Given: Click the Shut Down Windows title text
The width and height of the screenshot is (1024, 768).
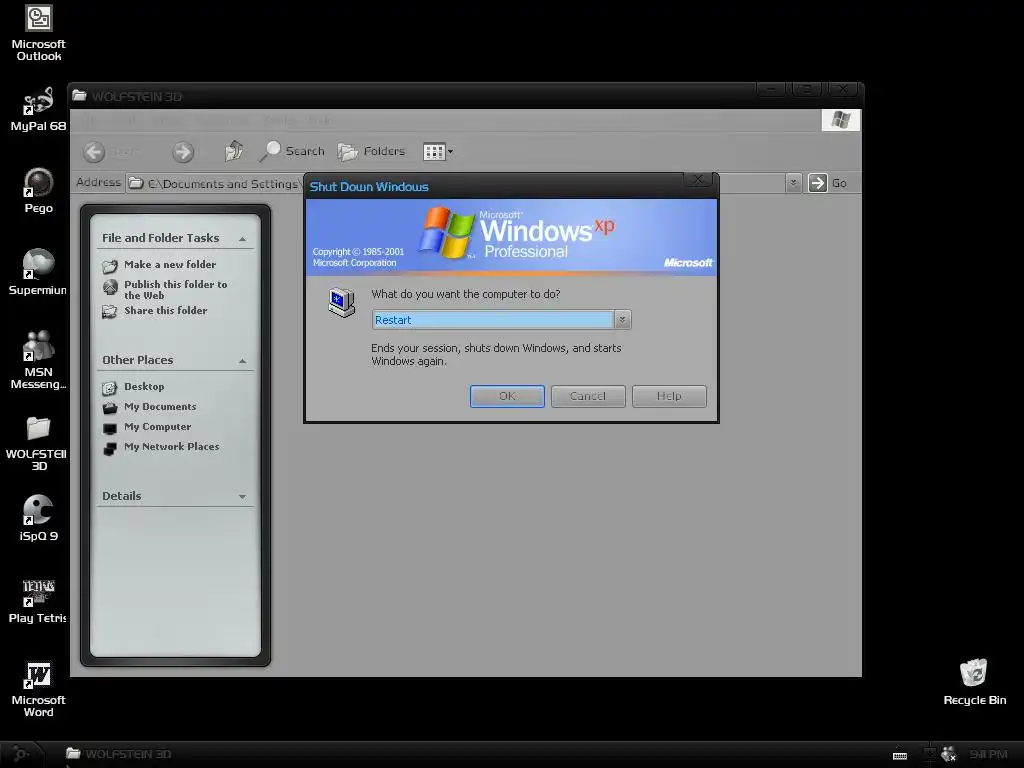Looking at the screenshot, I should [369, 187].
